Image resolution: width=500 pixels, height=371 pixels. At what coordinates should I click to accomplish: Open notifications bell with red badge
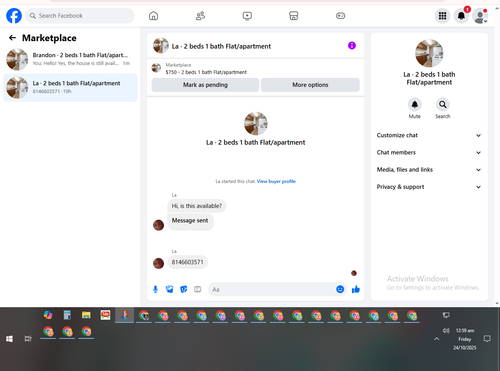tap(461, 16)
